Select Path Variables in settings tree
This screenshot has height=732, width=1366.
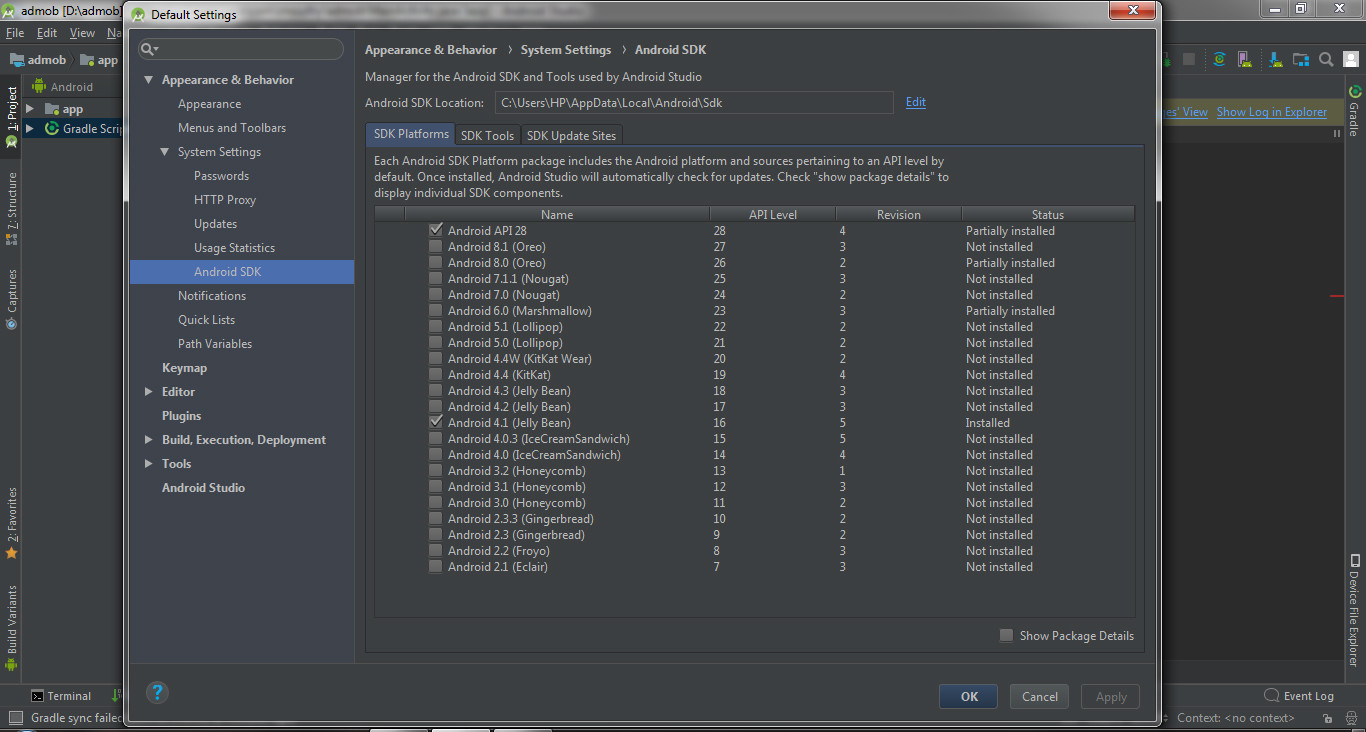pyautogui.click(x=215, y=344)
